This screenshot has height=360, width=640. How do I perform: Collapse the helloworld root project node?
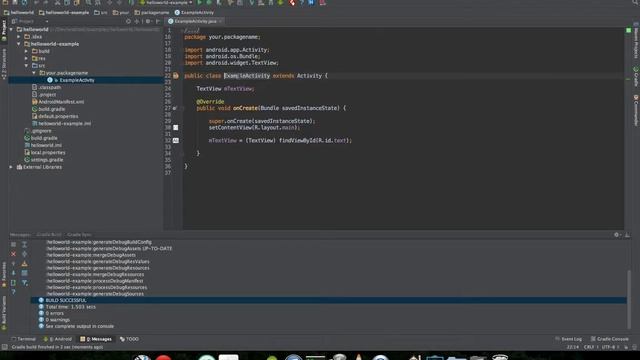pos(11,29)
